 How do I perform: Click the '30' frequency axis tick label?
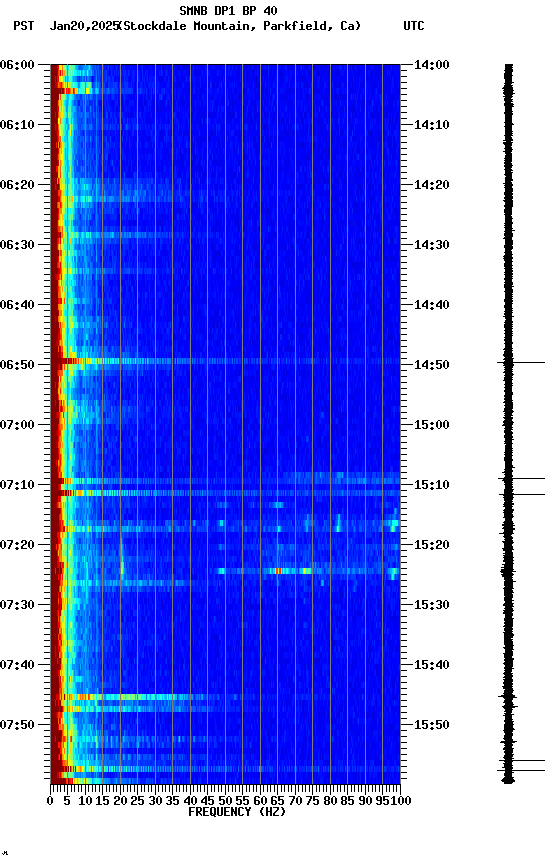tap(155, 801)
